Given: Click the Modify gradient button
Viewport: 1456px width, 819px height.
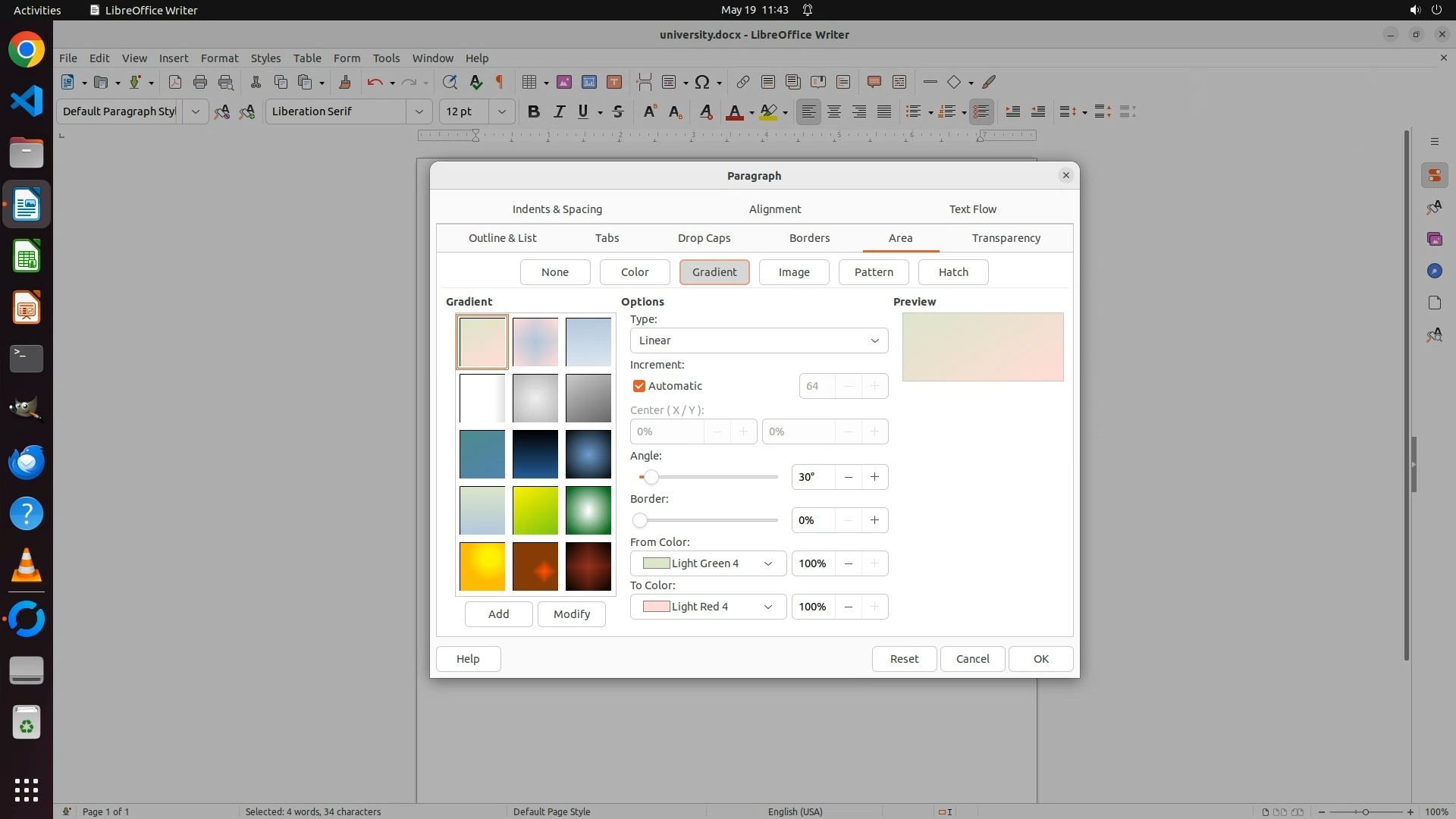Looking at the screenshot, I should [x=571, y=614].
